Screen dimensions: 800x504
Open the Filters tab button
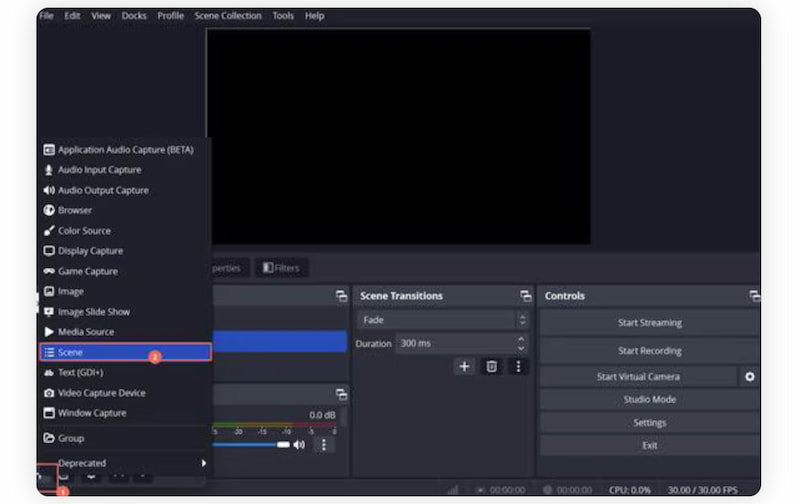pos(281,268)
